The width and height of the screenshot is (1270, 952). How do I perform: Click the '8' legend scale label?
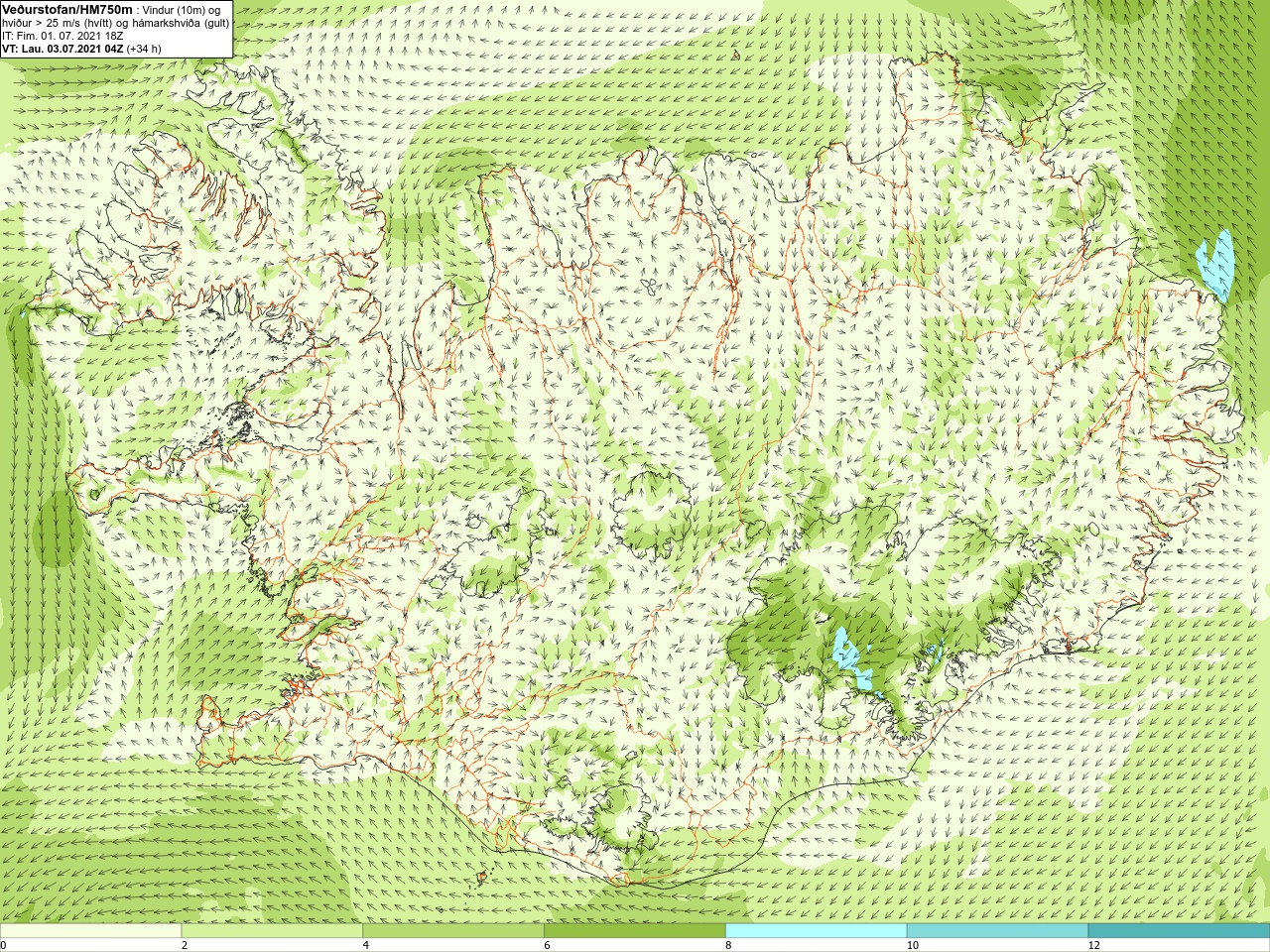click(x=729, y=945)
